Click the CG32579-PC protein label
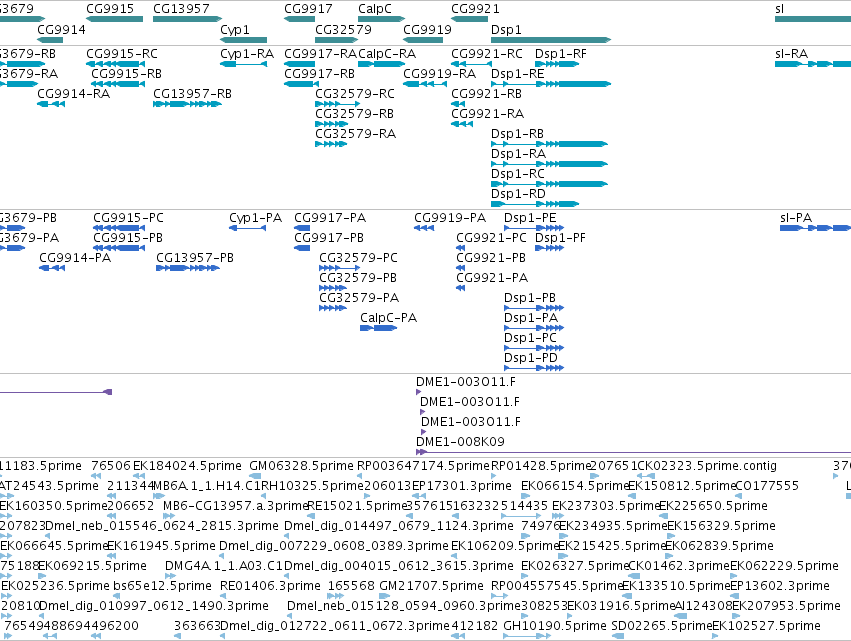This screenshot has width=851, height=641. click(358, 258)
